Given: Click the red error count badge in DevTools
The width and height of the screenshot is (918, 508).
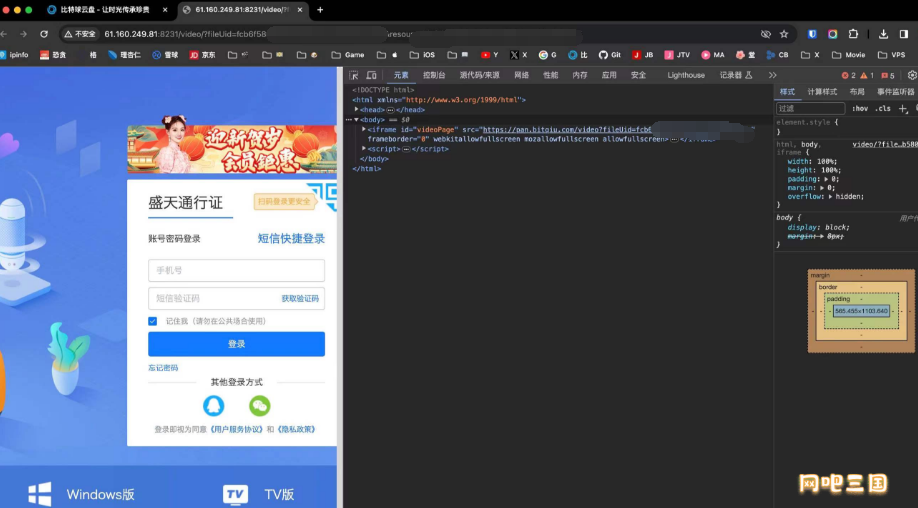Looking at the screenshot, I should (x=848, y=75).
